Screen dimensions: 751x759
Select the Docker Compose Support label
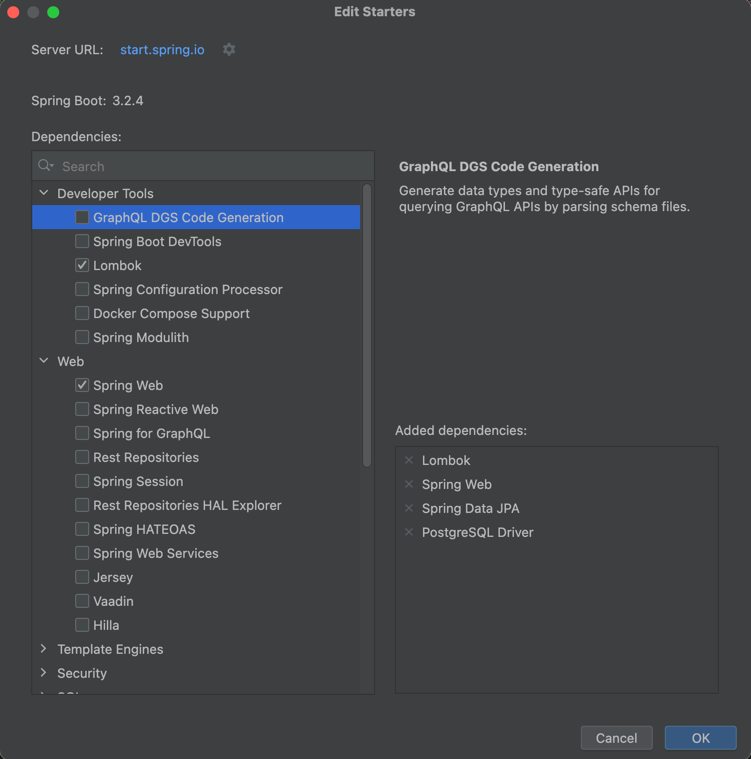coord(171,313)
